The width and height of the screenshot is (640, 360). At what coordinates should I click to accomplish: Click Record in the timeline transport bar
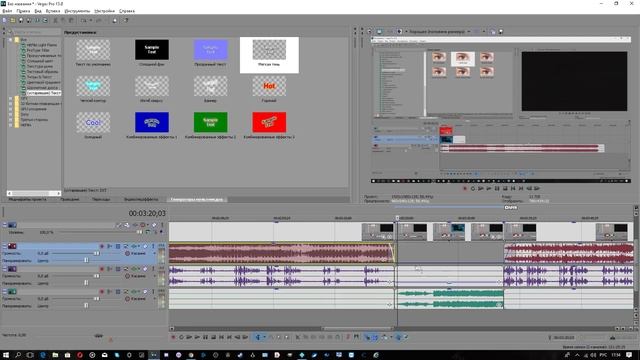coord(173,337)
